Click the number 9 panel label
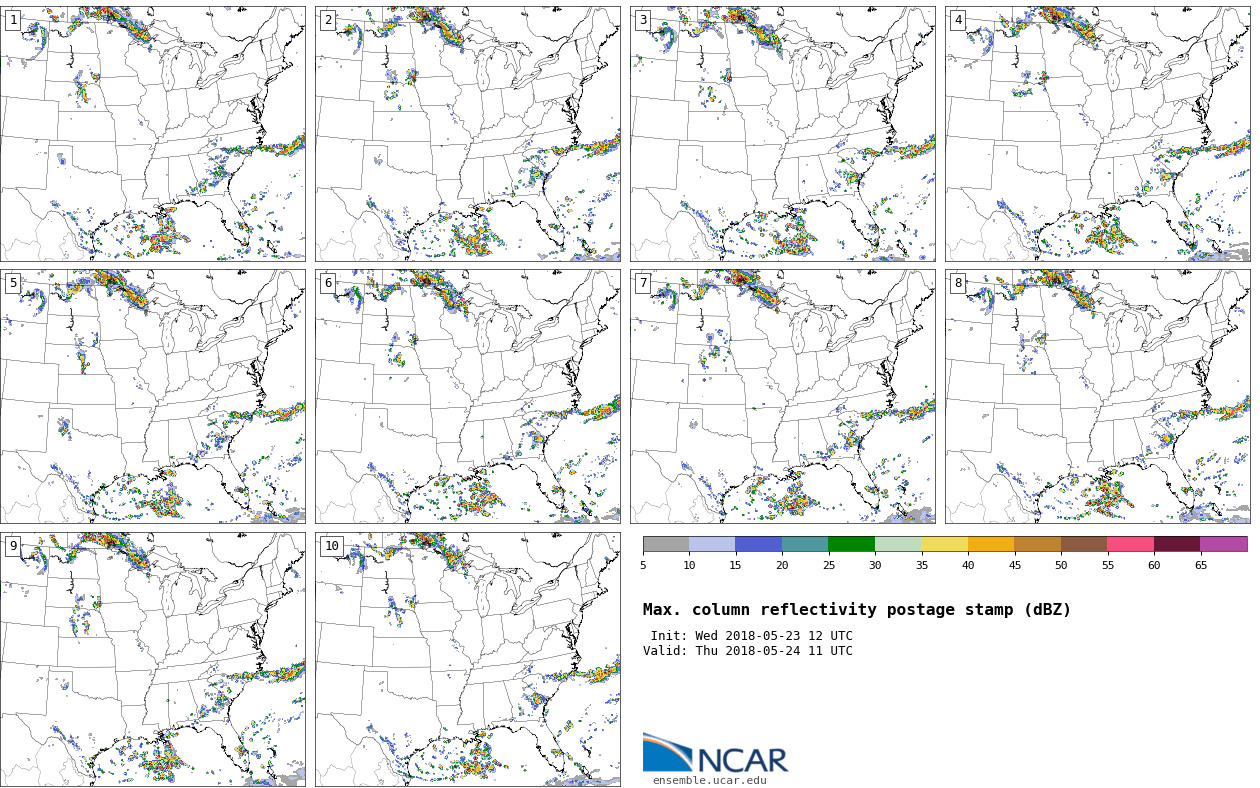This screenshot has width=1260, height=788. click(13, 546)
